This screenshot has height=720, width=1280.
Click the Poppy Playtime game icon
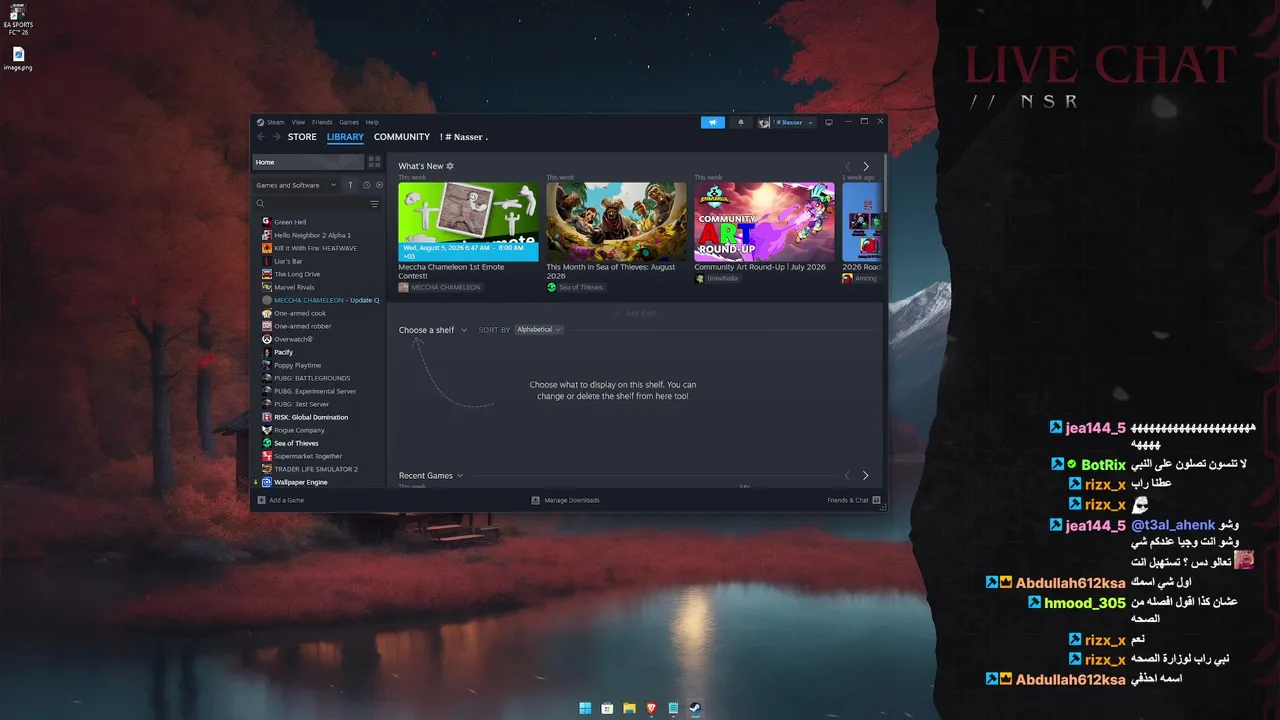point(267,365)
